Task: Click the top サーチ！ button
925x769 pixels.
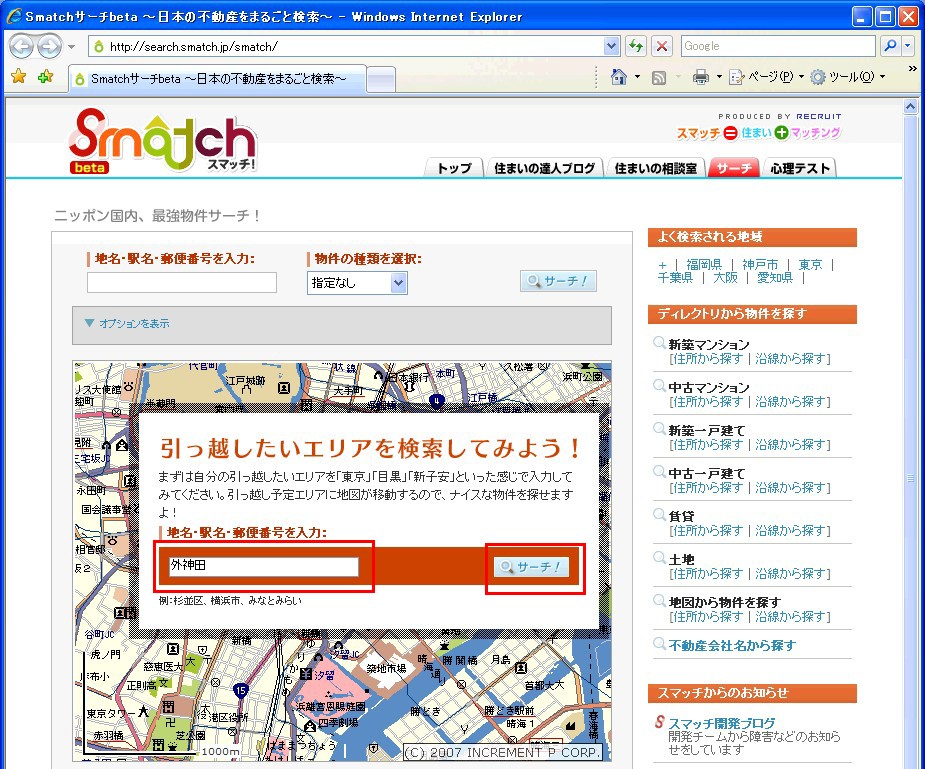Action: pyautogui.click(x=558, y=281)
